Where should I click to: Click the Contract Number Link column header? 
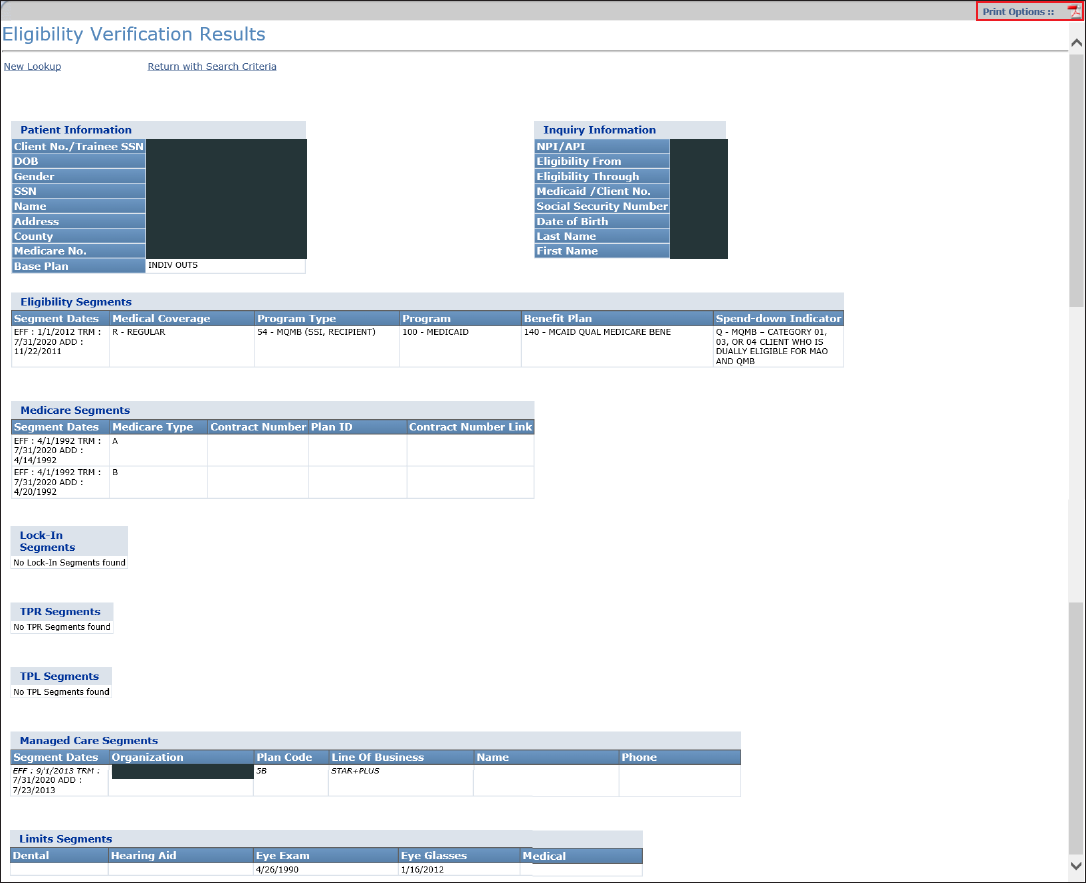point(470,427)
